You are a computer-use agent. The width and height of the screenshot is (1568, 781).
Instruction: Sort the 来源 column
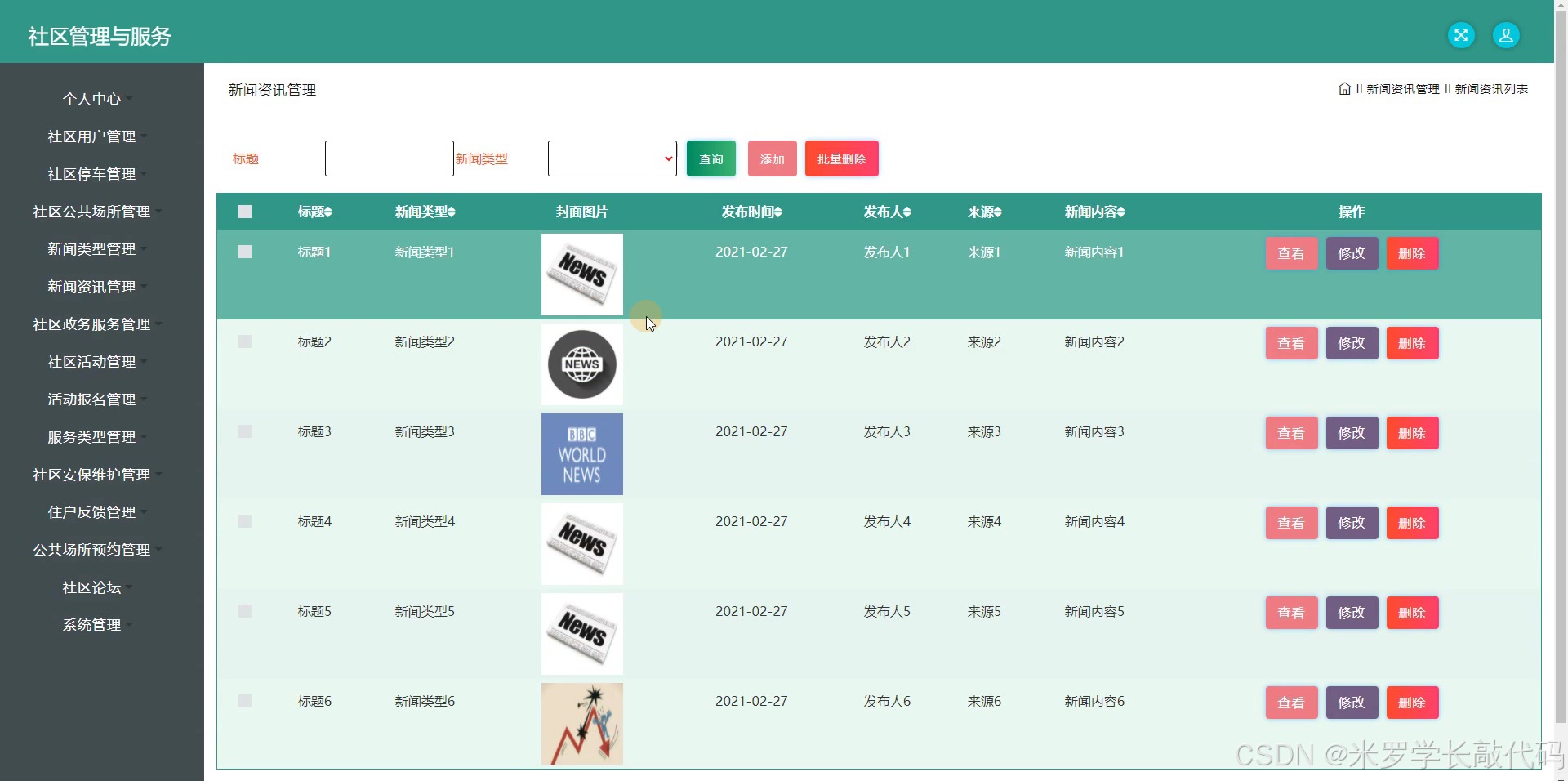click(x=983, y=212)
